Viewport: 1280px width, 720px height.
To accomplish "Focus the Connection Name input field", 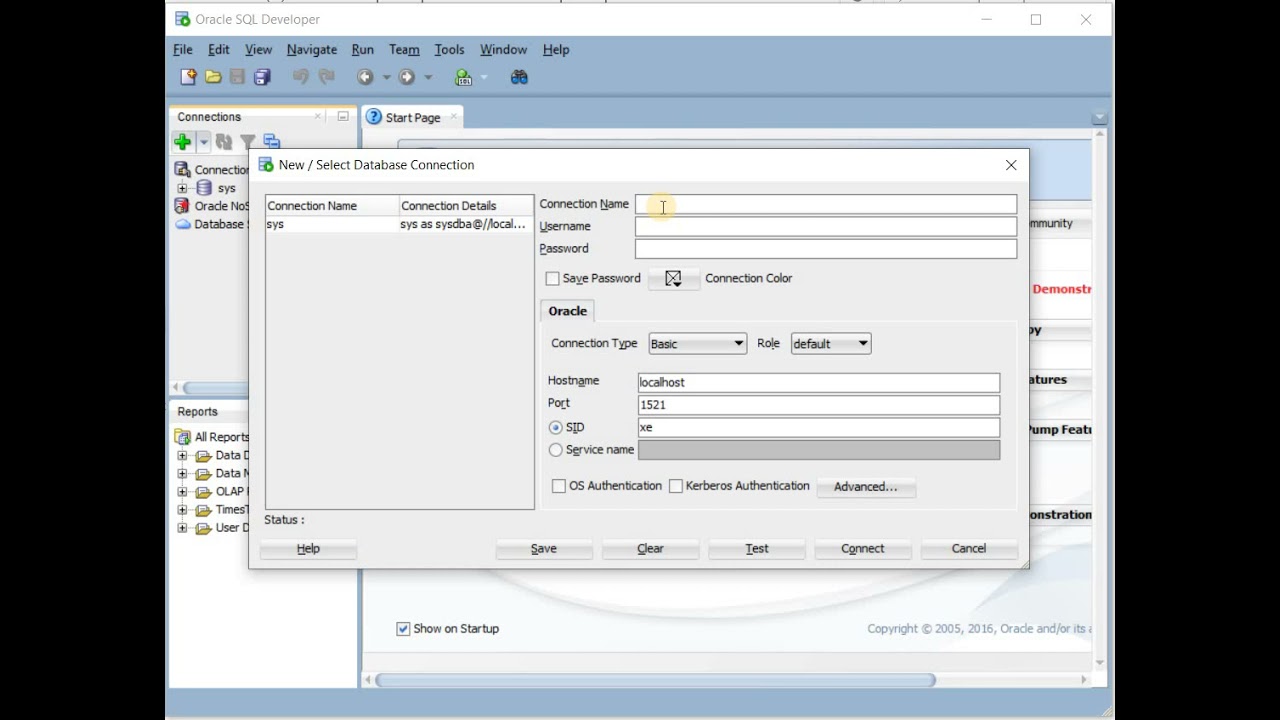I will (x=826, y=204).
